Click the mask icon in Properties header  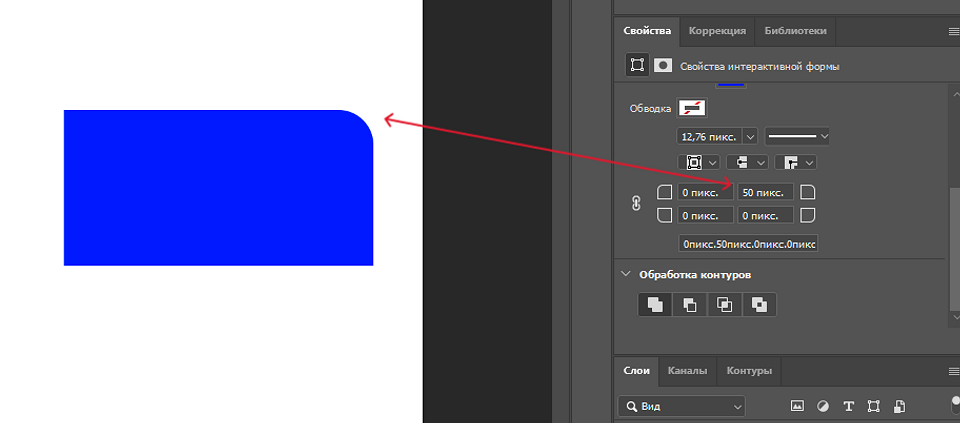coord(663,65)
